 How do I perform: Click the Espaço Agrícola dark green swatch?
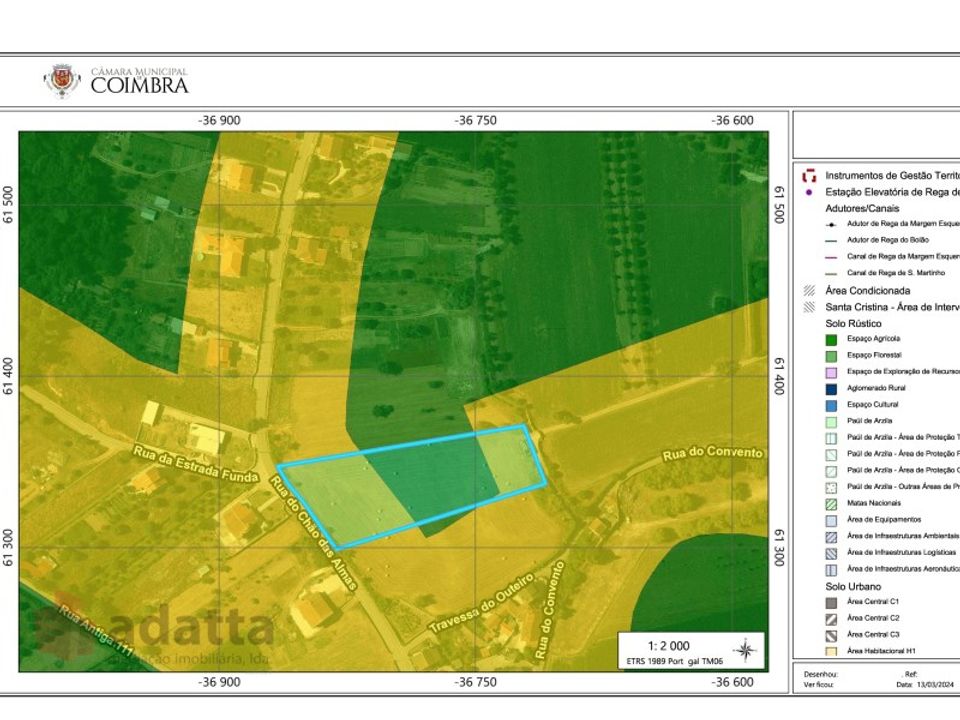831,340
